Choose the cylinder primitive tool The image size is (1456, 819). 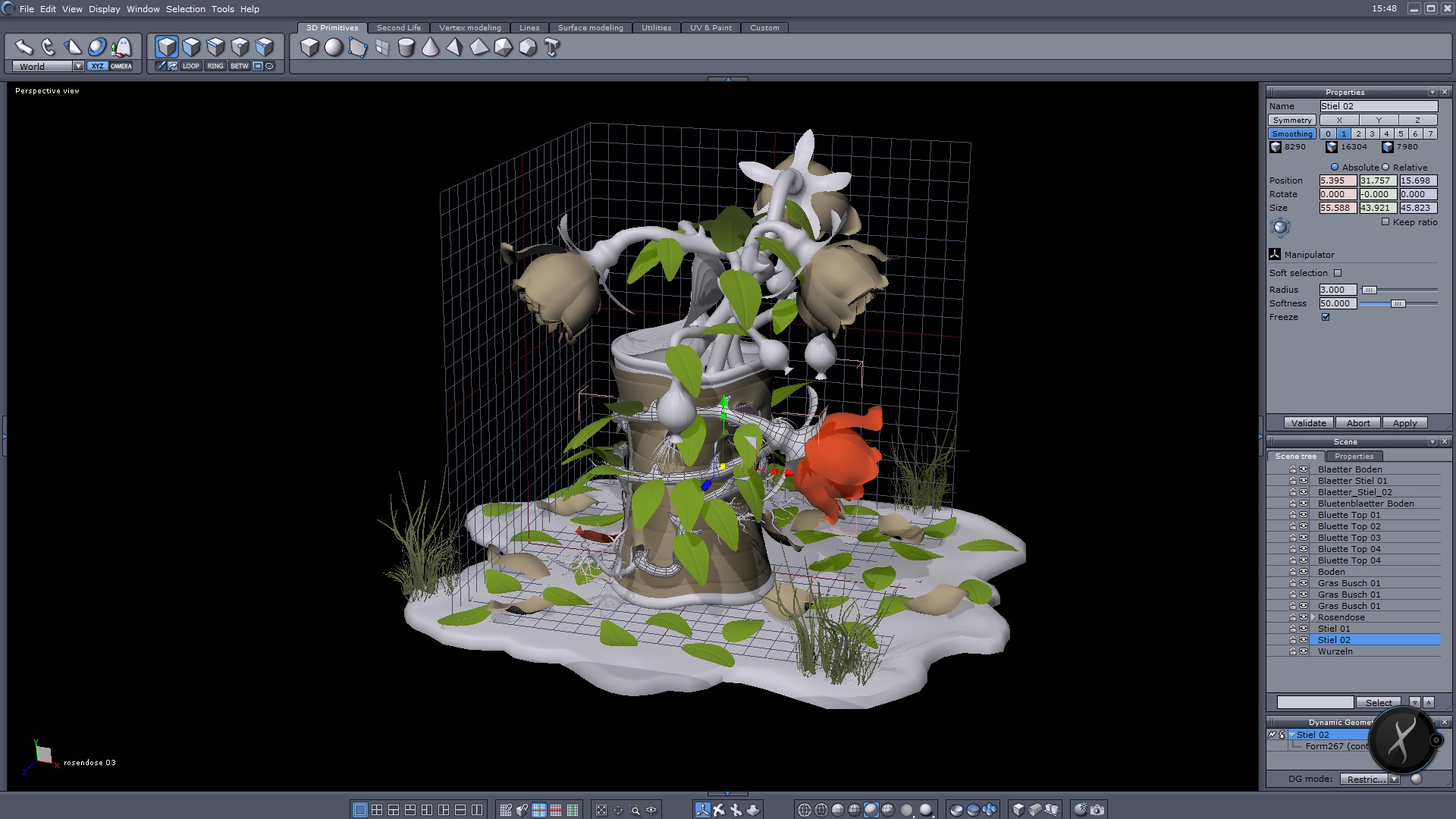click(406, 48)
